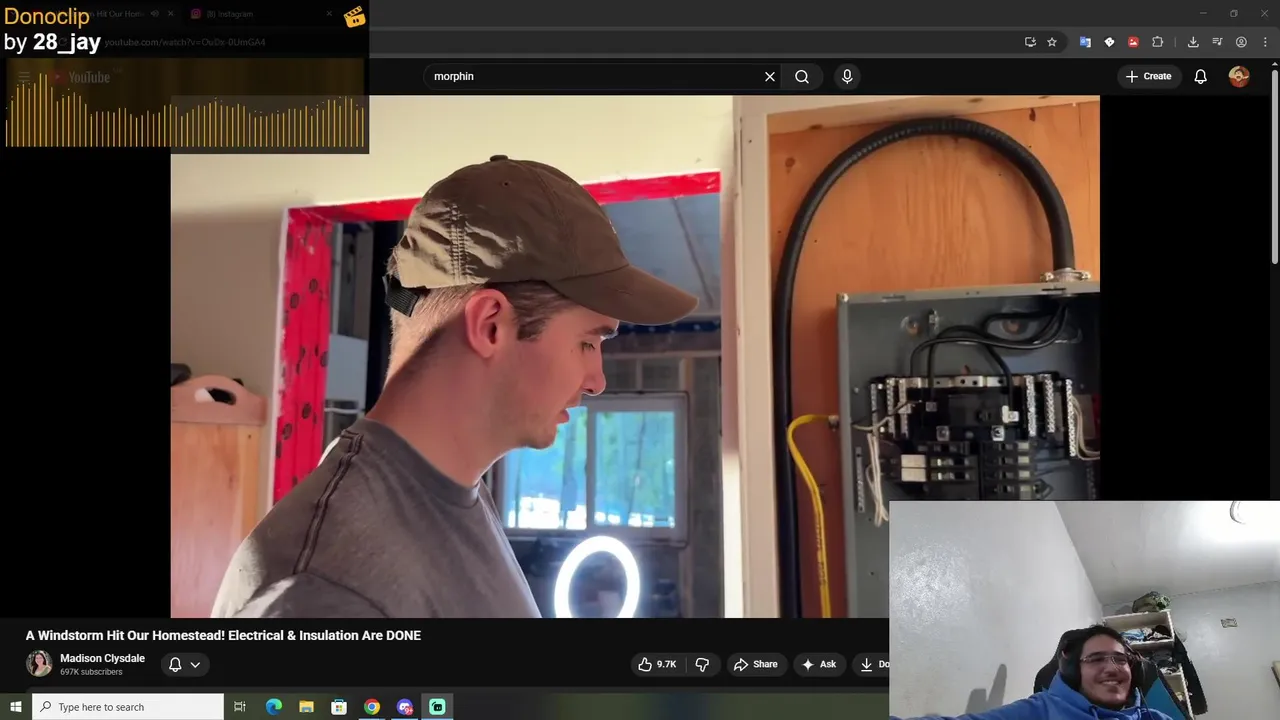Click the video title 'A Windstorm Hit Our Homestead!'

[223, 635]
